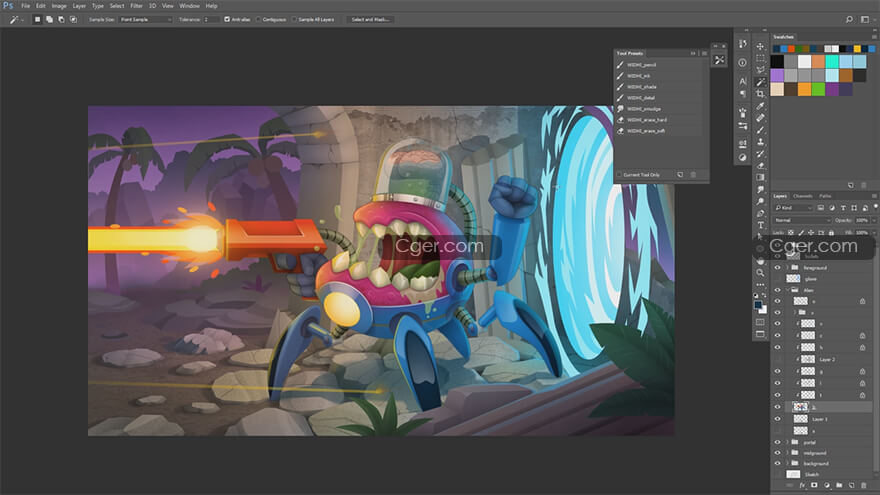Open the Opacity dropdown arrow
Image resolution: width=880 pixels, height=495 pixels.
tap(874, 220)
